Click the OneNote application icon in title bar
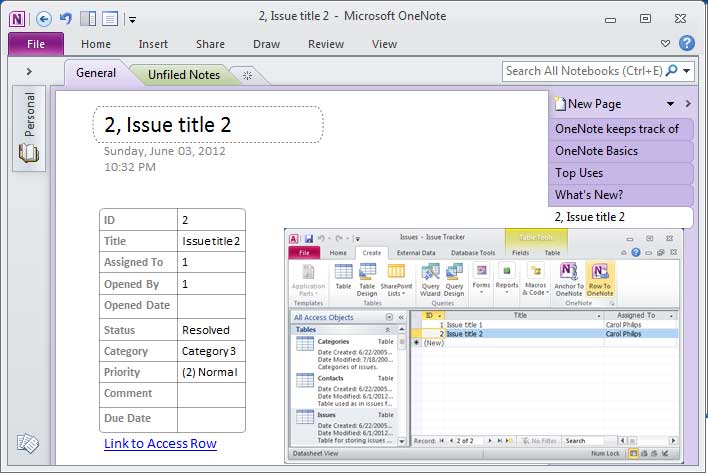Viewport: 708px width, 473px height. click(x=17, y=19)
